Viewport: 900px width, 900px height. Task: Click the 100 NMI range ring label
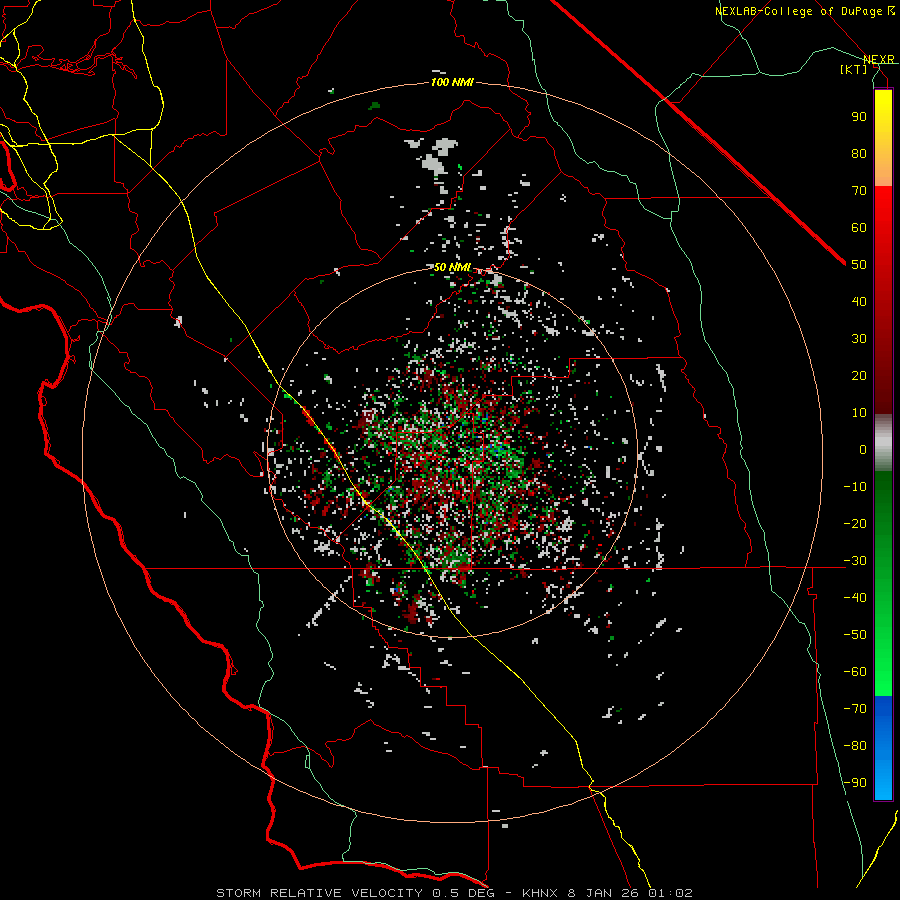pyautogui.click(x=452, y=82)
